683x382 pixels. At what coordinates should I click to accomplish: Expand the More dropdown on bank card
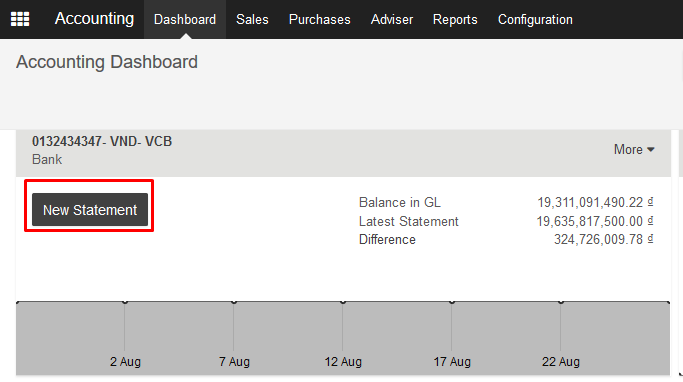tap(634, 149)
